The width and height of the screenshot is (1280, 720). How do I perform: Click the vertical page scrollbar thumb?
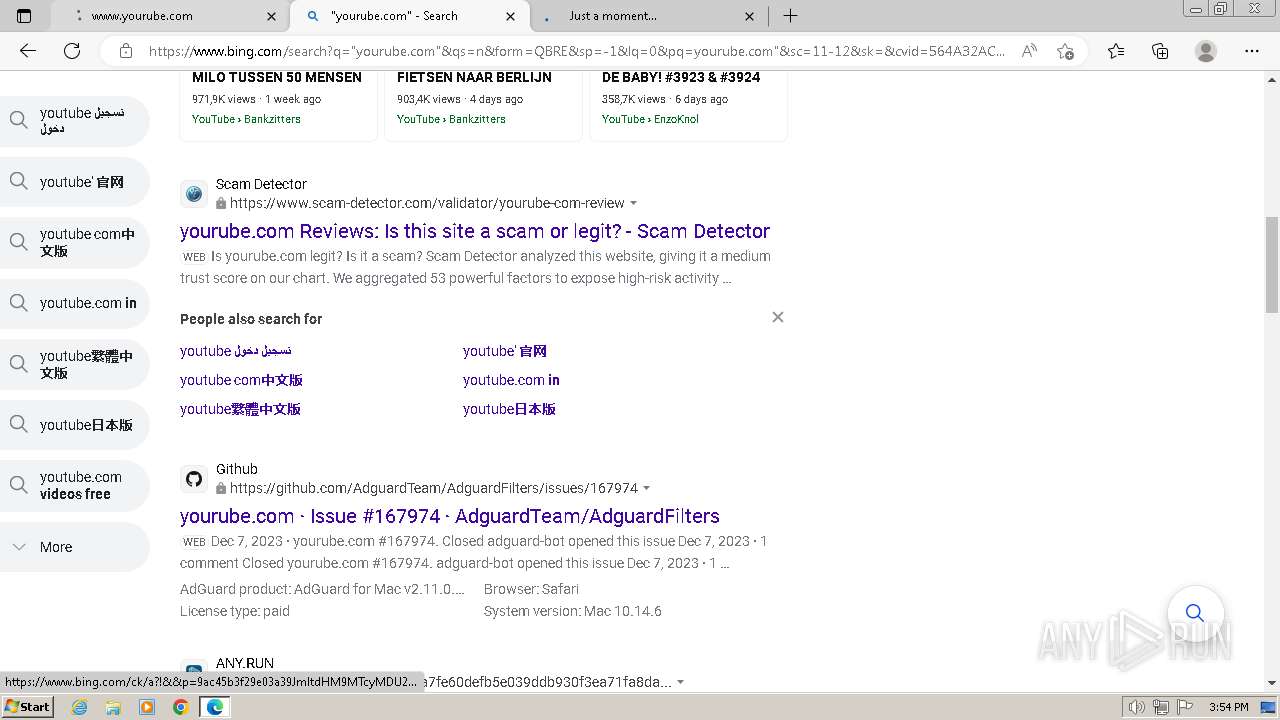tap(1272, 265)
